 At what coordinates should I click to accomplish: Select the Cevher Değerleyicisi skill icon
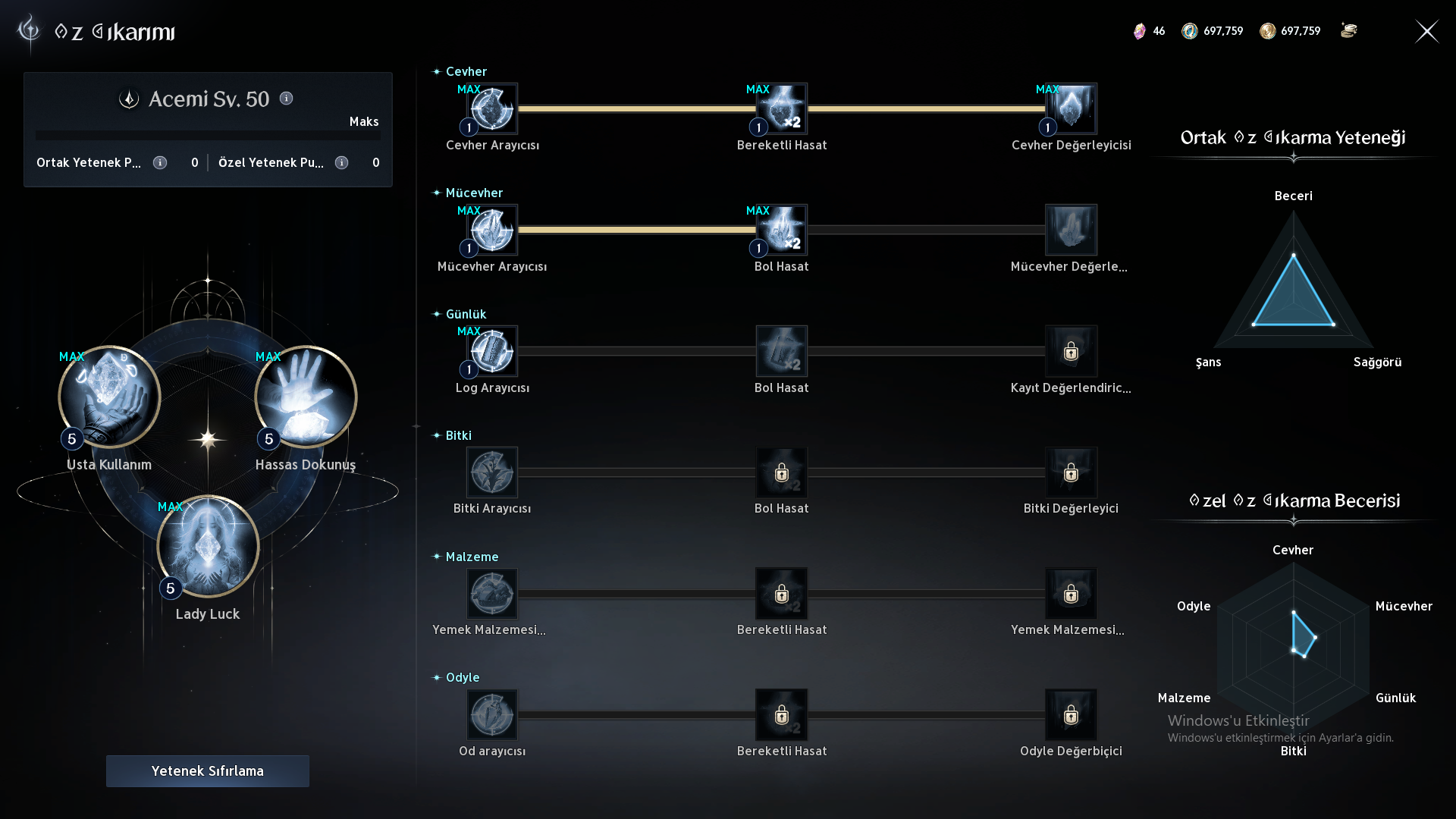(x=1071, y=108)
